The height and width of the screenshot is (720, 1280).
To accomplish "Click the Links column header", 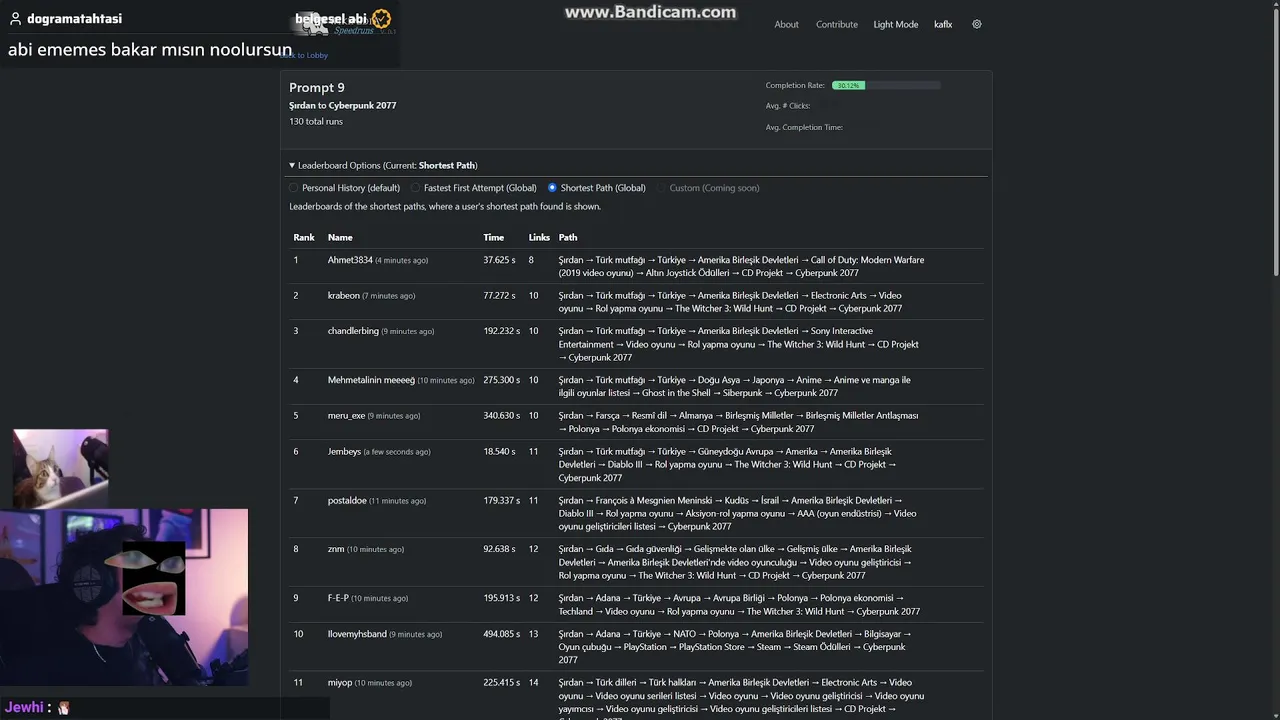I will coord(539,238).
